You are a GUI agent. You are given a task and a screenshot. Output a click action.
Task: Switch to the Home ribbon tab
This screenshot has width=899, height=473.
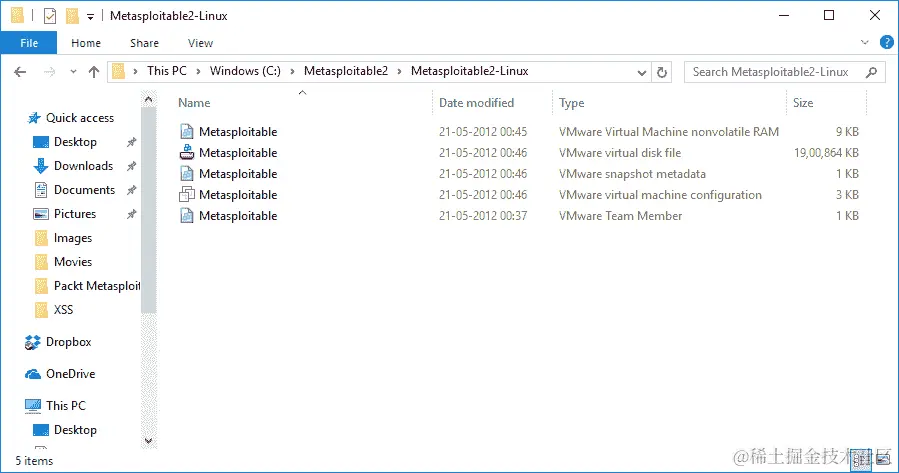tap(86, 43)
